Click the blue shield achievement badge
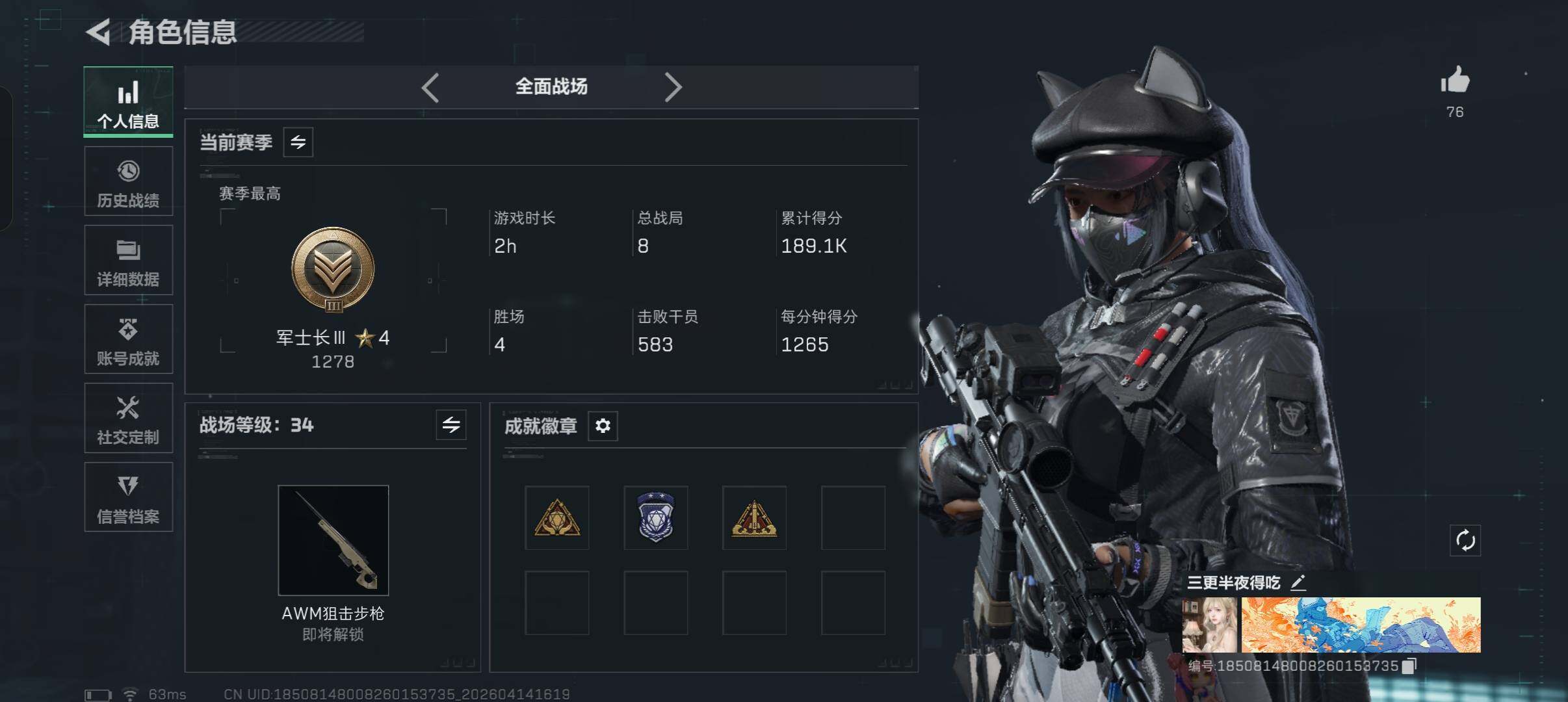1568x702 pixels. click(x=656, y=518)
